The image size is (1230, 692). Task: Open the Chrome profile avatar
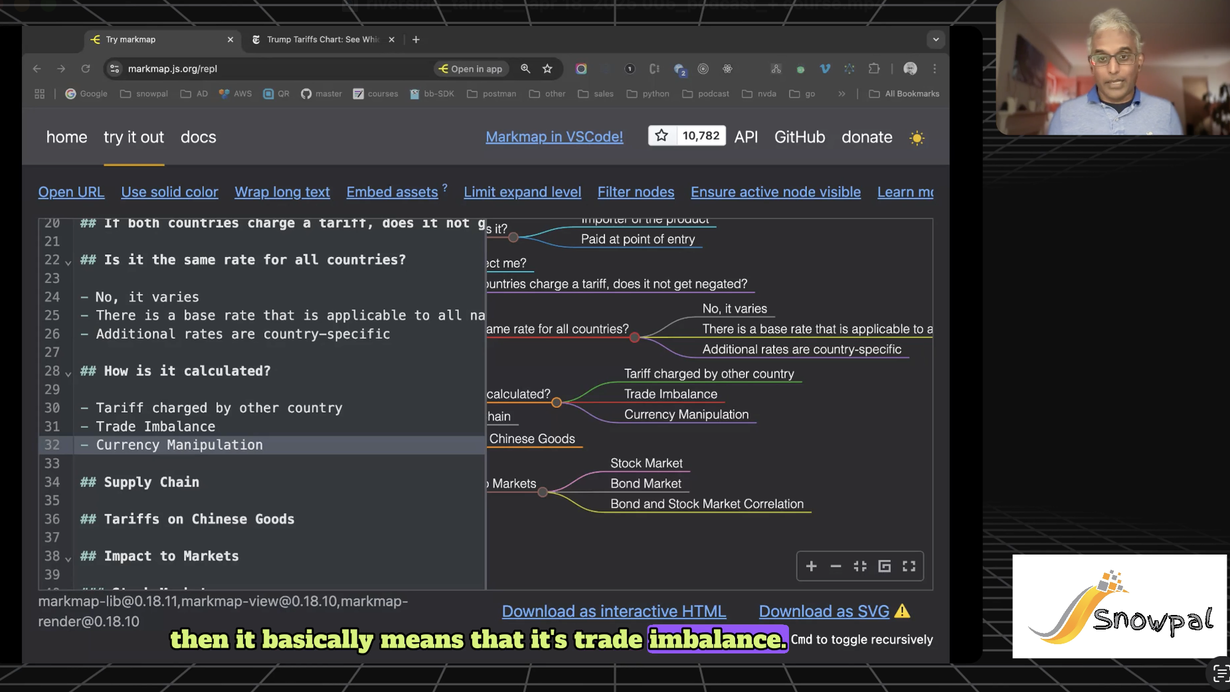pos(910,69)
